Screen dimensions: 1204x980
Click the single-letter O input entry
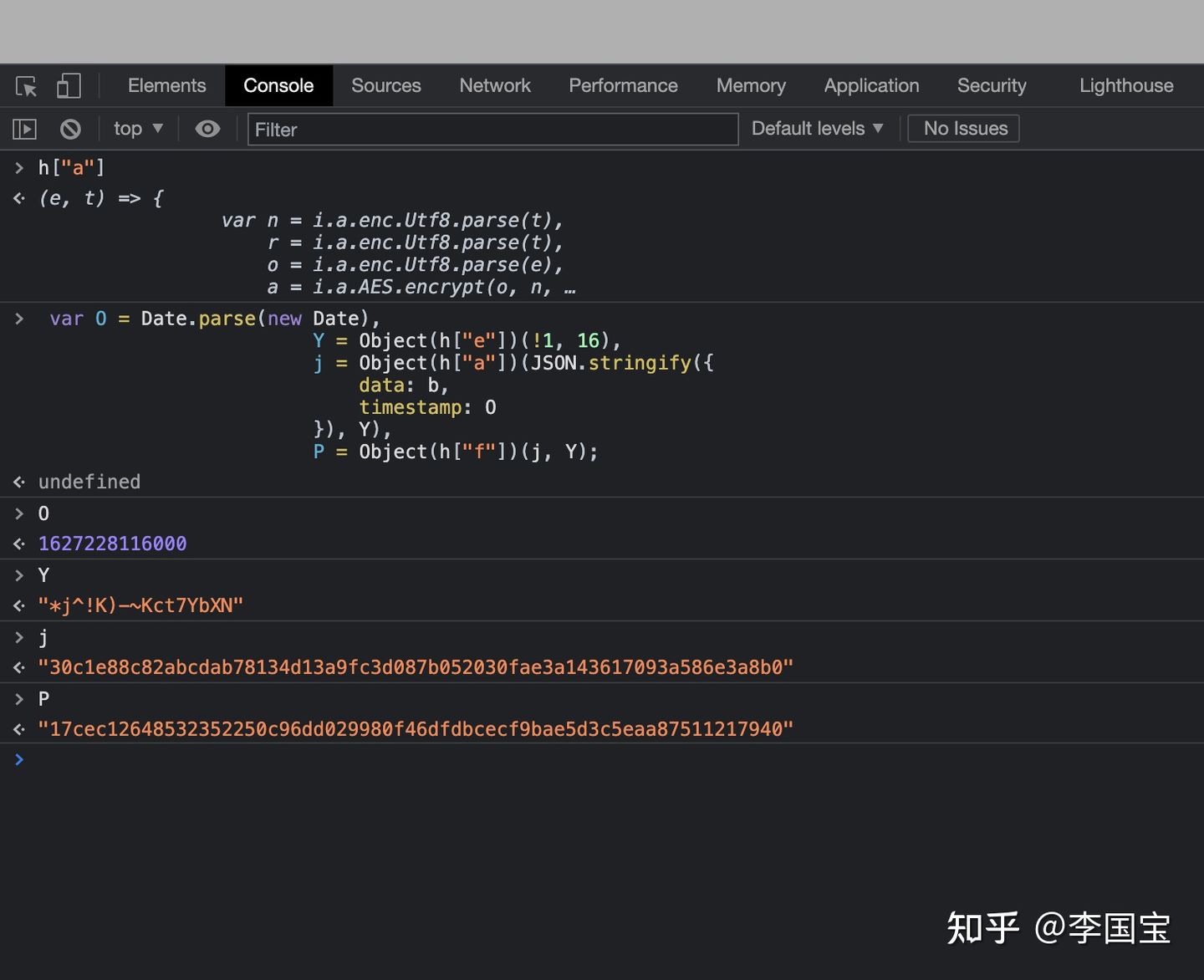[43, 514]
